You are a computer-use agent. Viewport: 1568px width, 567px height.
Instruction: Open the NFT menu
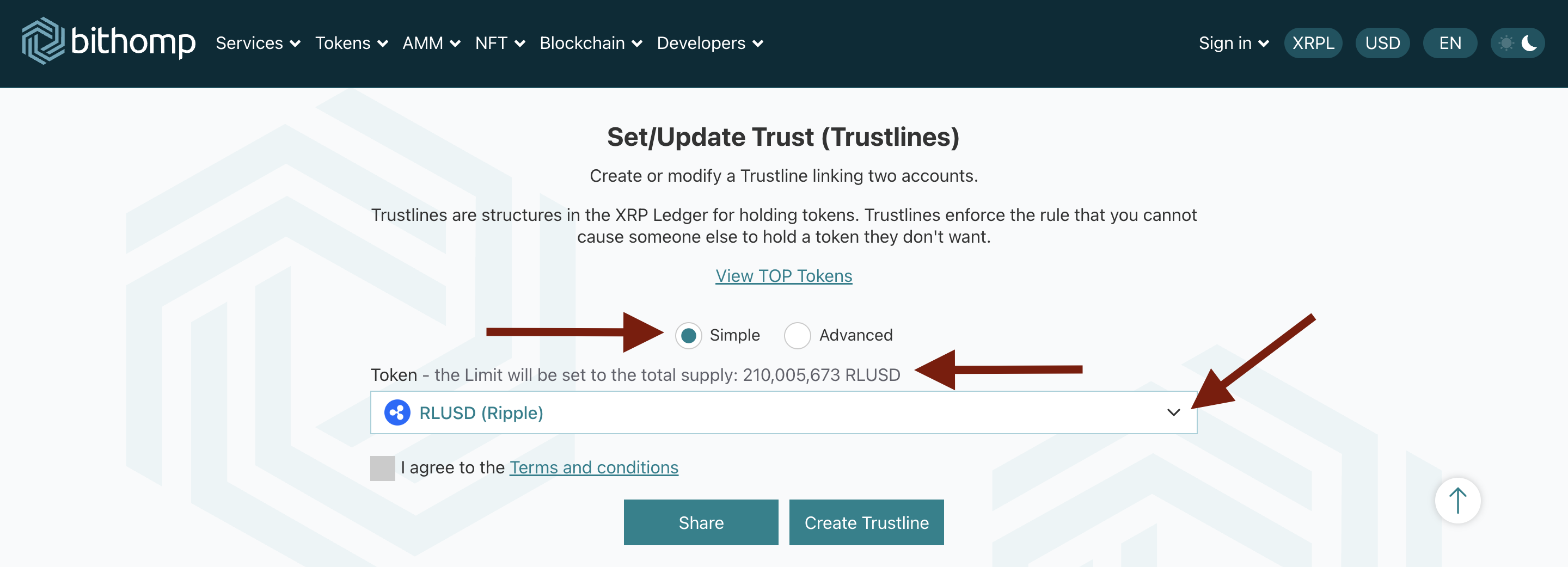coord(500,43)
